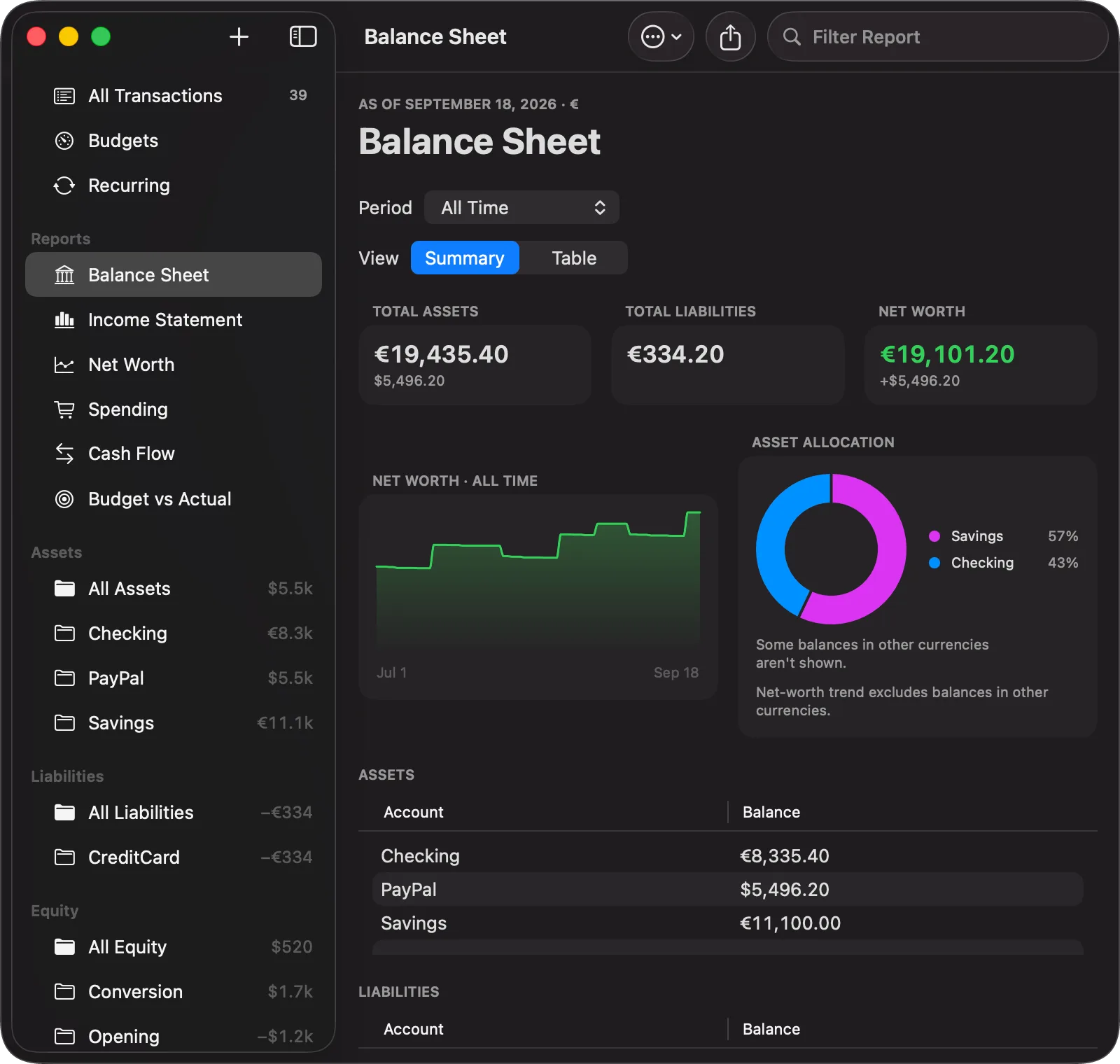Open the Income Statement report
The image size is (1120, 1064).
[174, 320]
